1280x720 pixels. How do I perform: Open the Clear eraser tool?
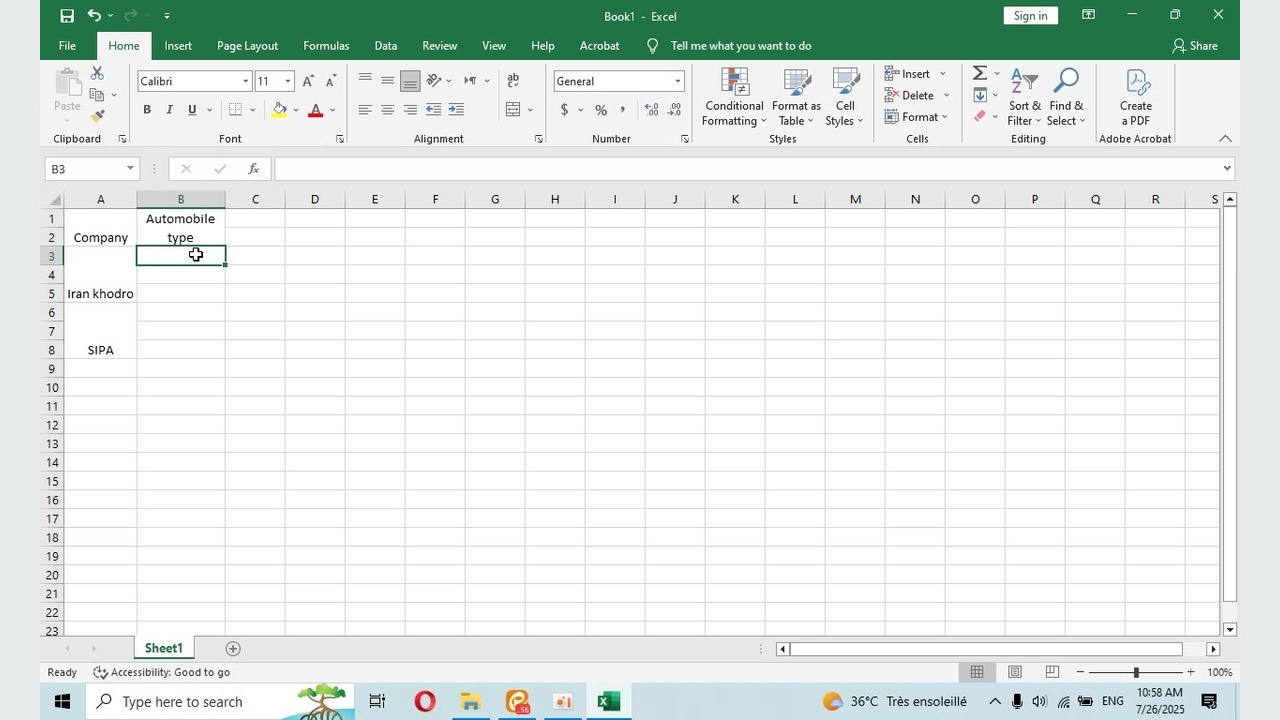(980, 116)
